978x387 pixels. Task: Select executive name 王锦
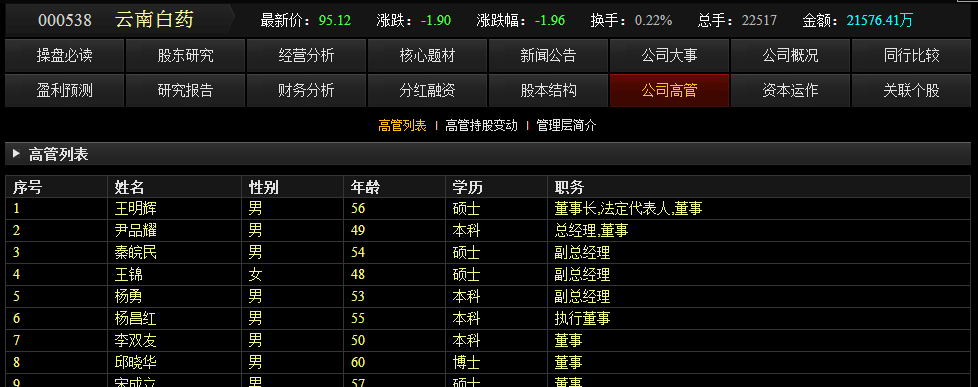click(128, 274)
